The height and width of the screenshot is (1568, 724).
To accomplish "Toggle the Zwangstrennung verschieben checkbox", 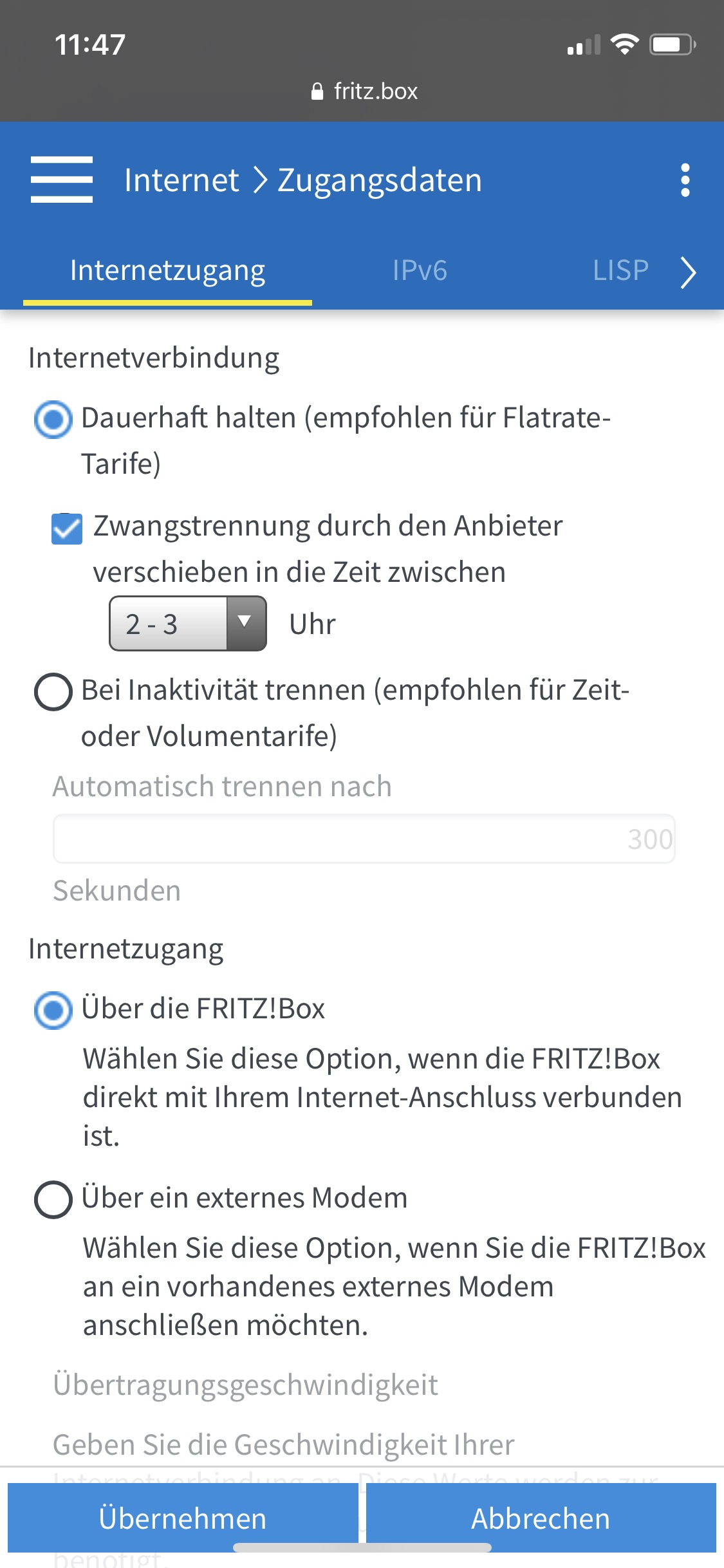I will point(67,528).
